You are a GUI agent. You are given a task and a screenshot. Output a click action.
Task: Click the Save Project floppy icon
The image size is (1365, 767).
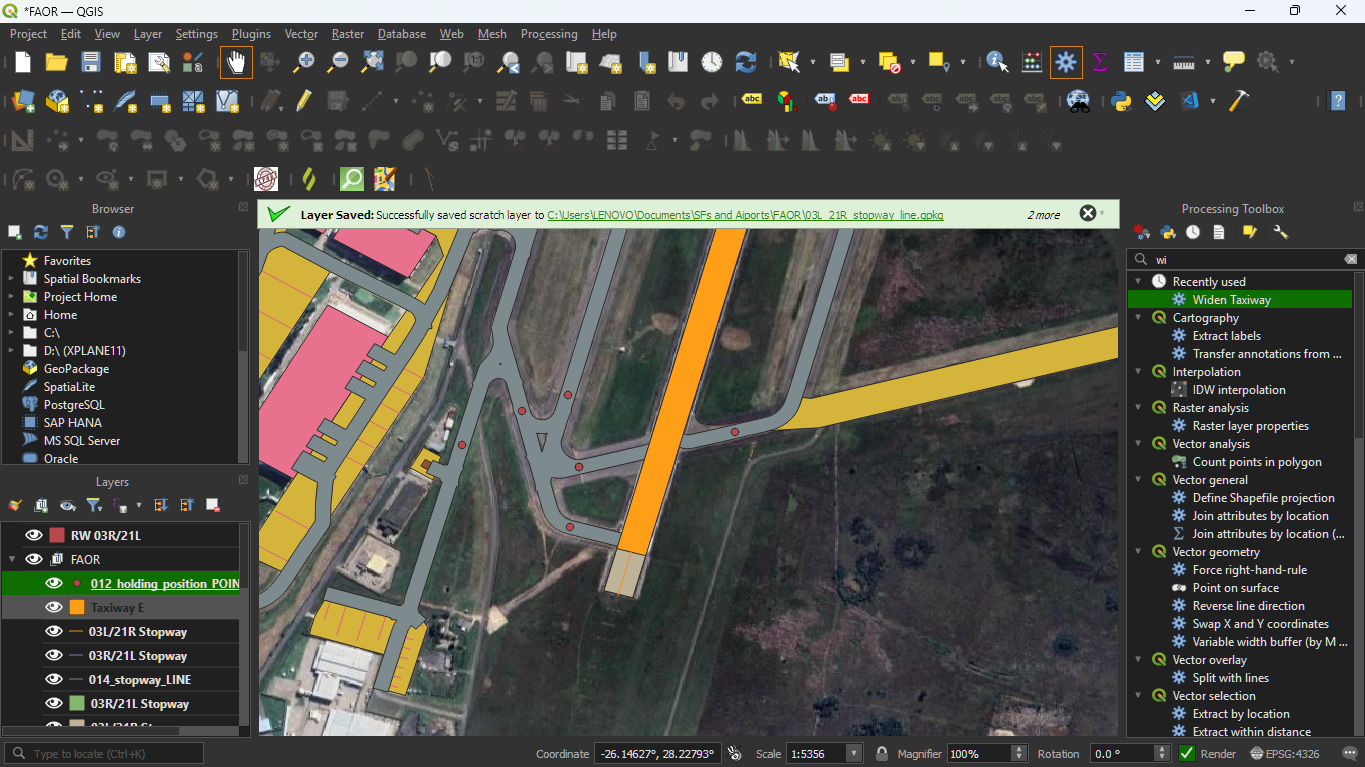[x=90, y=62]
